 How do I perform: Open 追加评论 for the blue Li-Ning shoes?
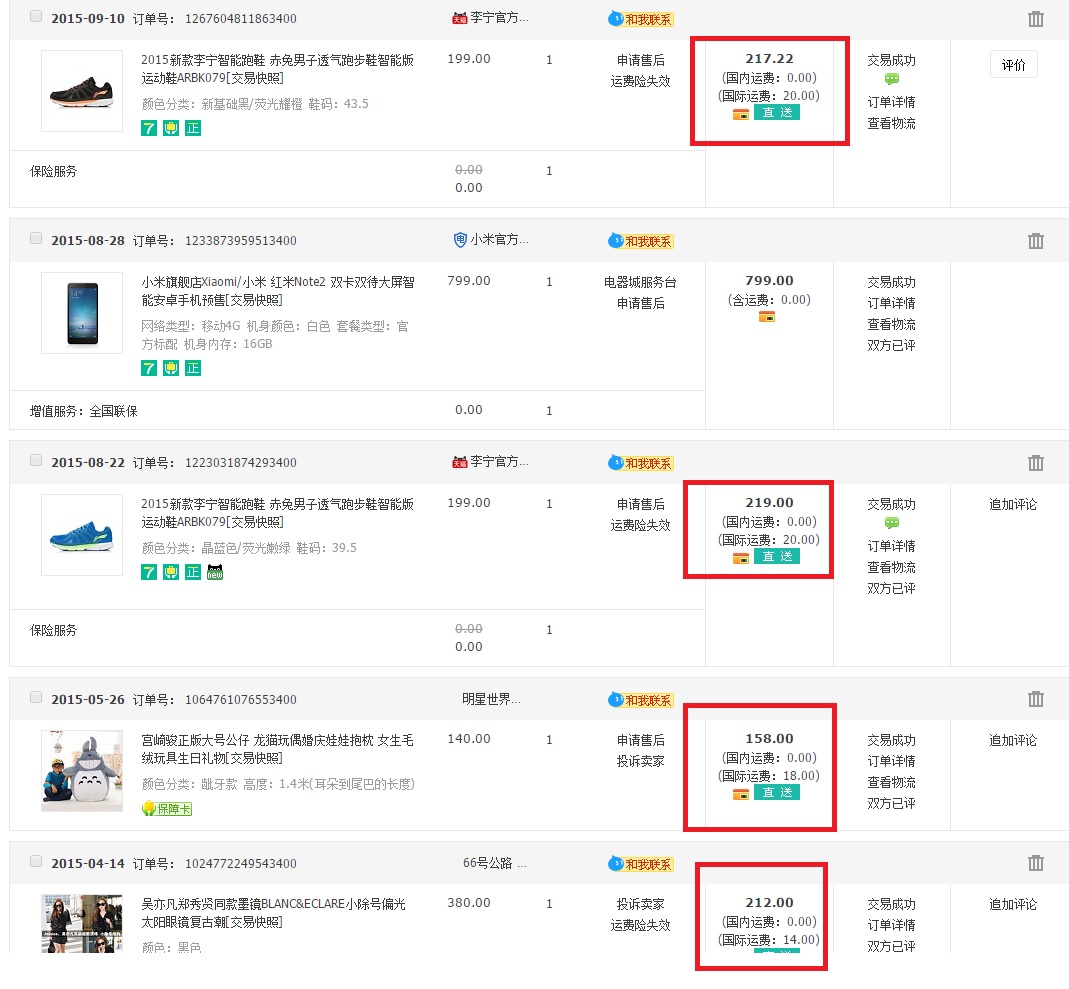[x=1012, y=504]
